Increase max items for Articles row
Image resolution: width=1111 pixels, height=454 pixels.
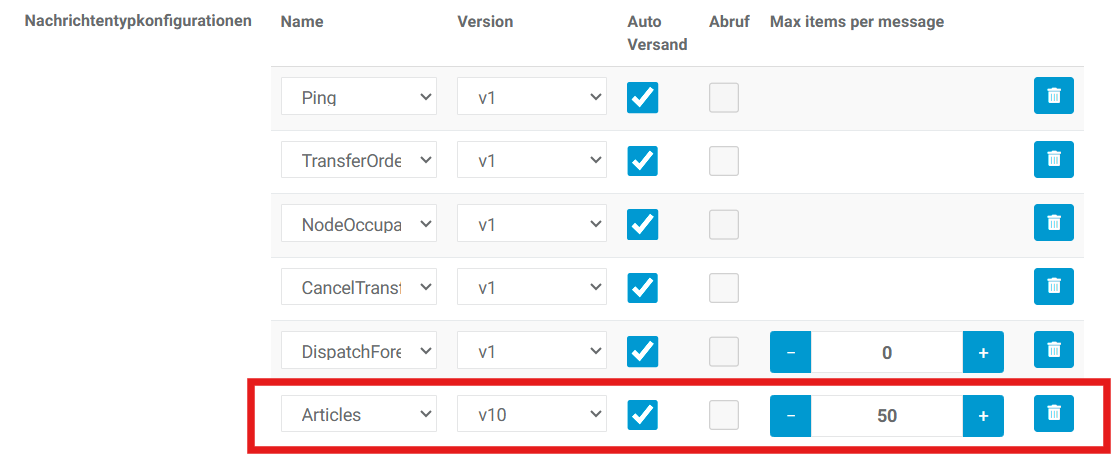pyautogui.click(x=983, y=415)
